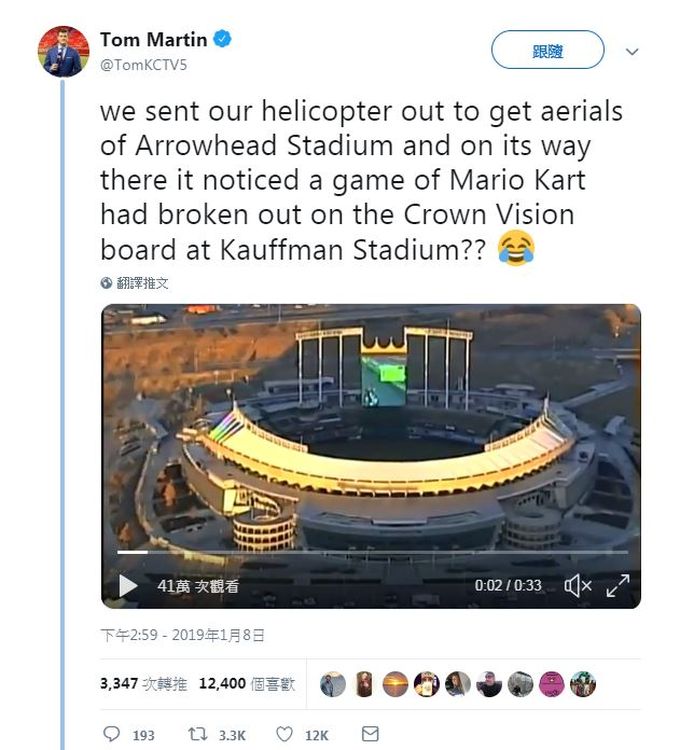This screenshot has width=680, height=750.
Task: Retweet using the retweet arrows icon
Action: click(x=197, y=734)
